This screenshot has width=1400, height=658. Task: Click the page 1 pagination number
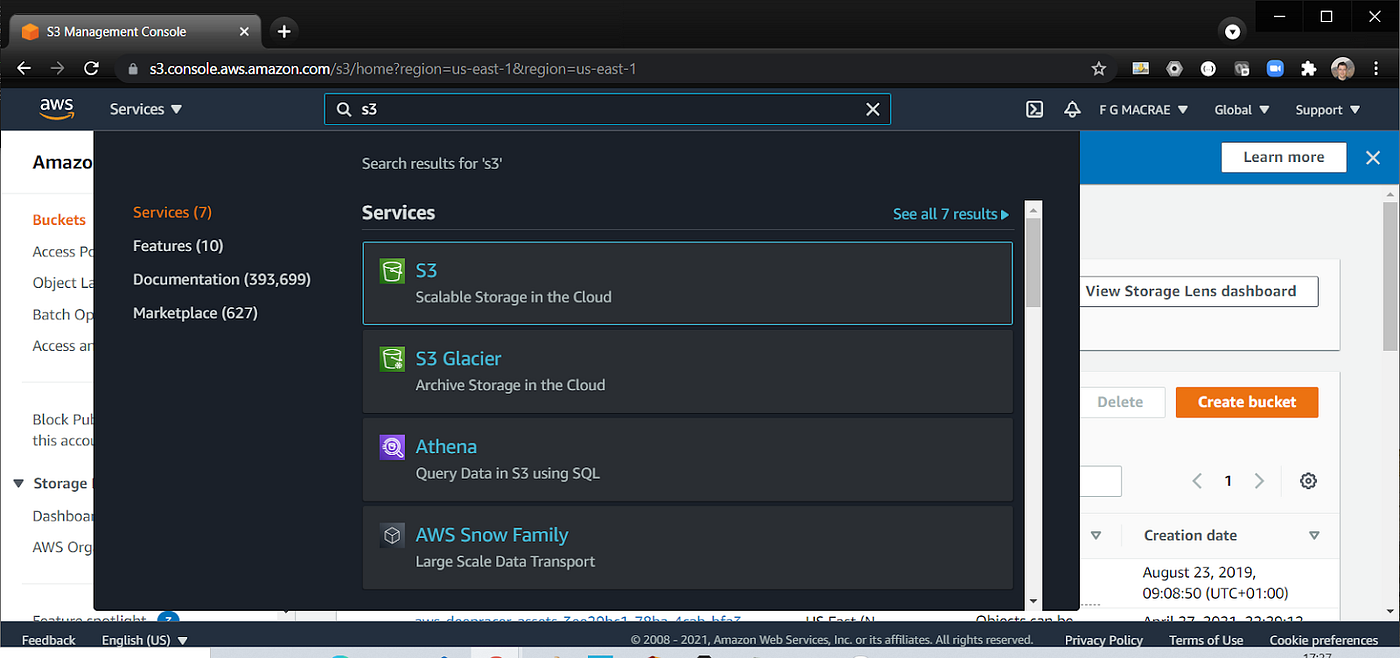click(1228, 481)
